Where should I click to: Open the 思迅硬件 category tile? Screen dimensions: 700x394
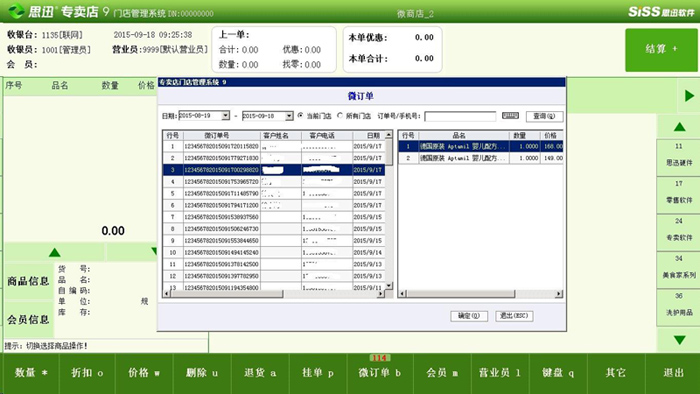[679, 158]
